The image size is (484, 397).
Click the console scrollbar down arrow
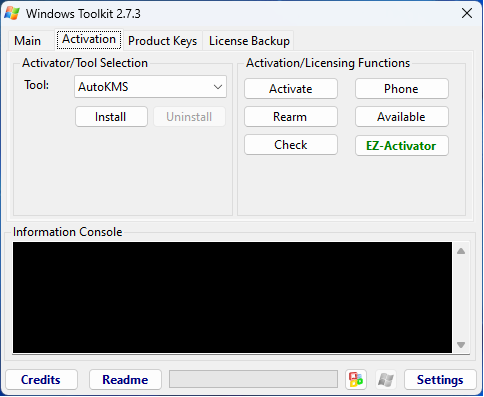coord(461,345)
